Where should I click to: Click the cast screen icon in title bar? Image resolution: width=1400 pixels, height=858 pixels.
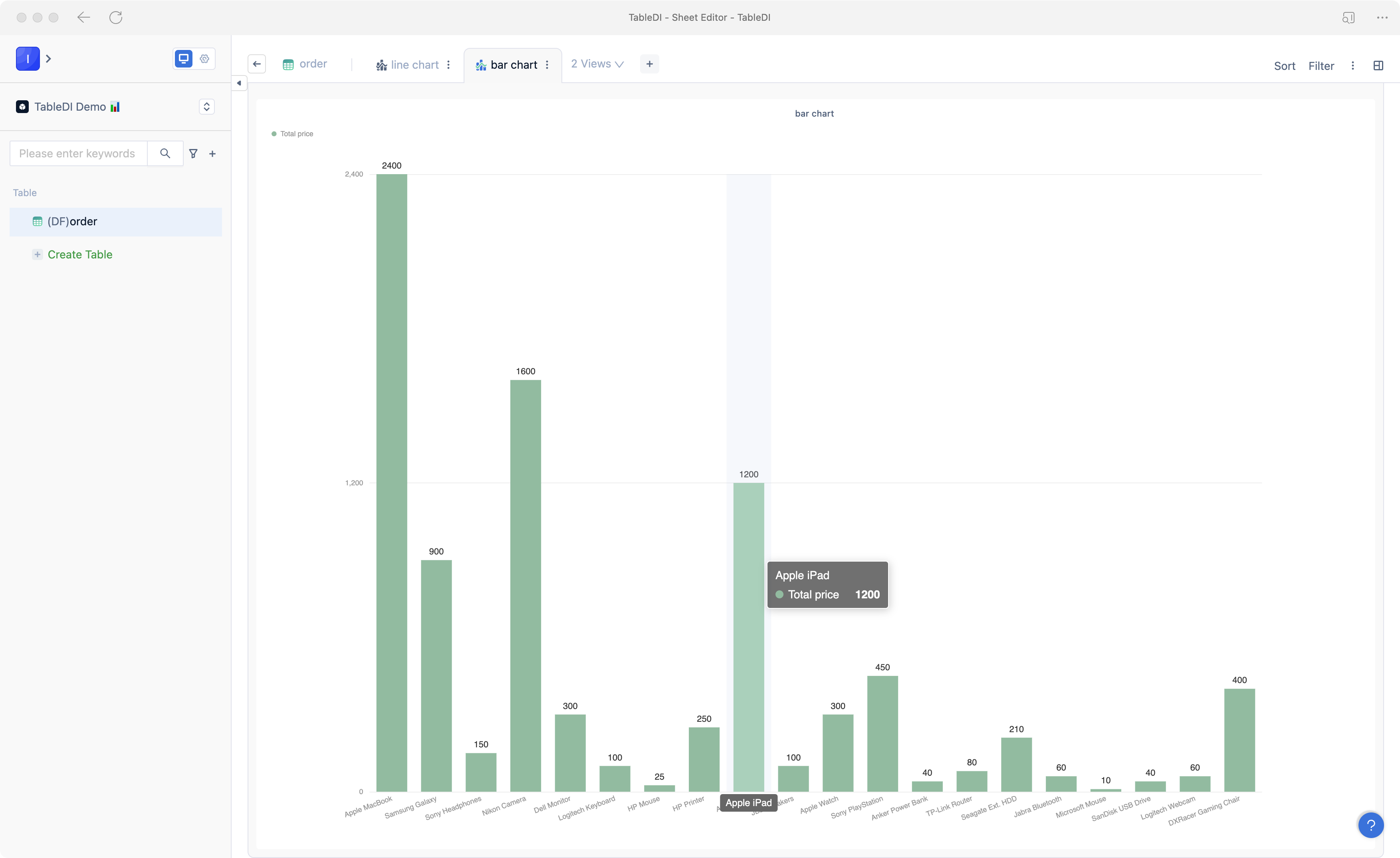pos(1348,18)
